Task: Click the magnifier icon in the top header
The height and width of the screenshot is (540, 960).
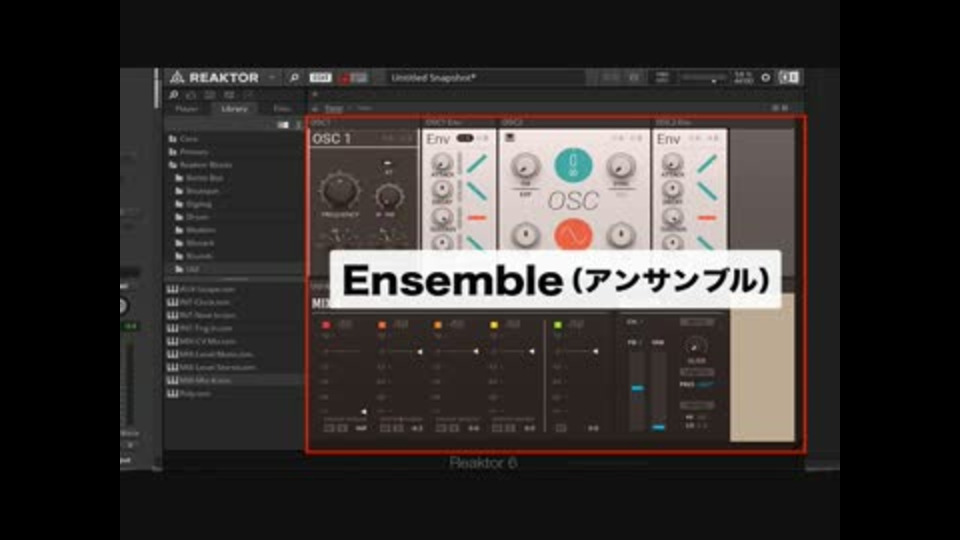Action: 294,78
